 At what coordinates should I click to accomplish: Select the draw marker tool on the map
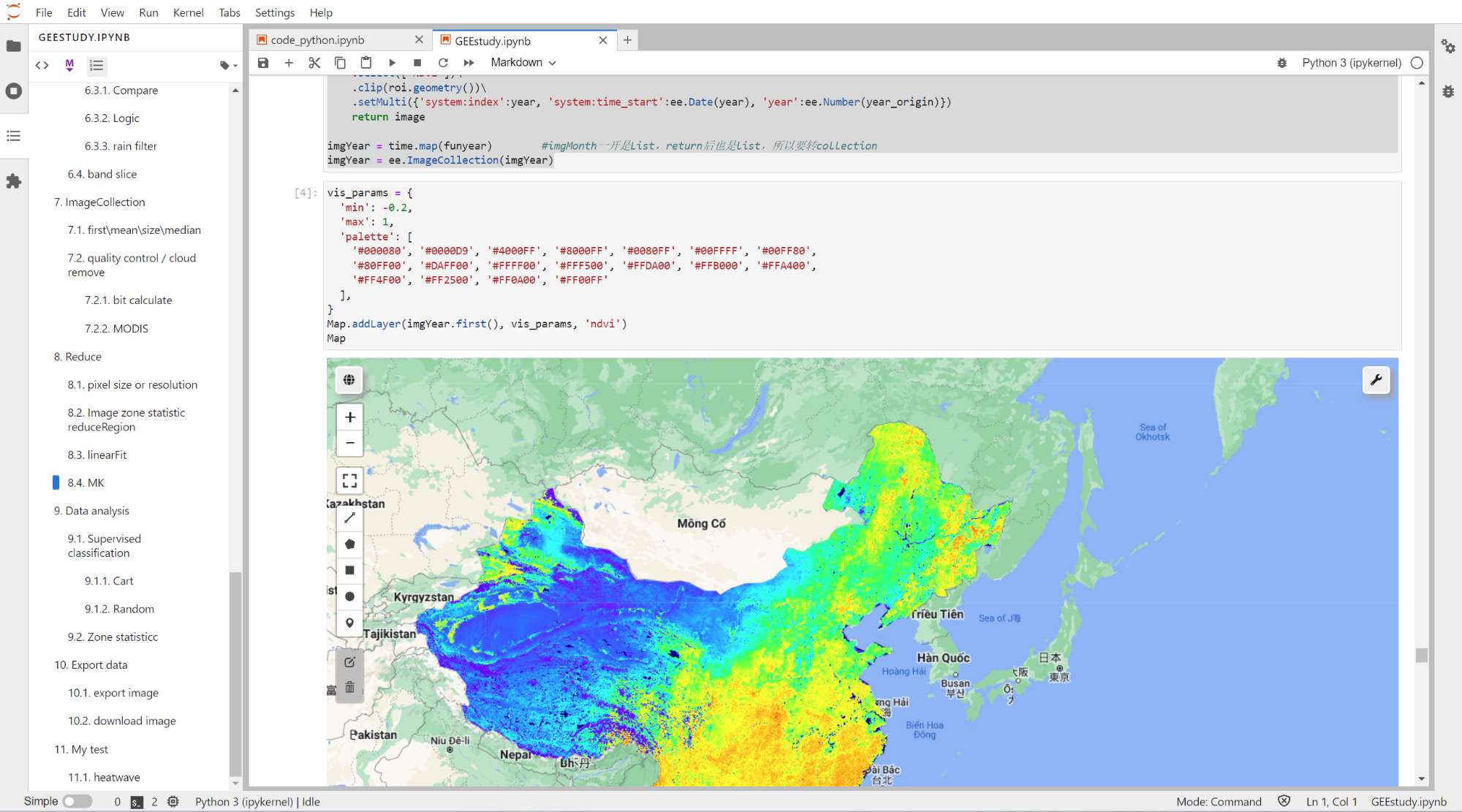click(x=349, y=623)
